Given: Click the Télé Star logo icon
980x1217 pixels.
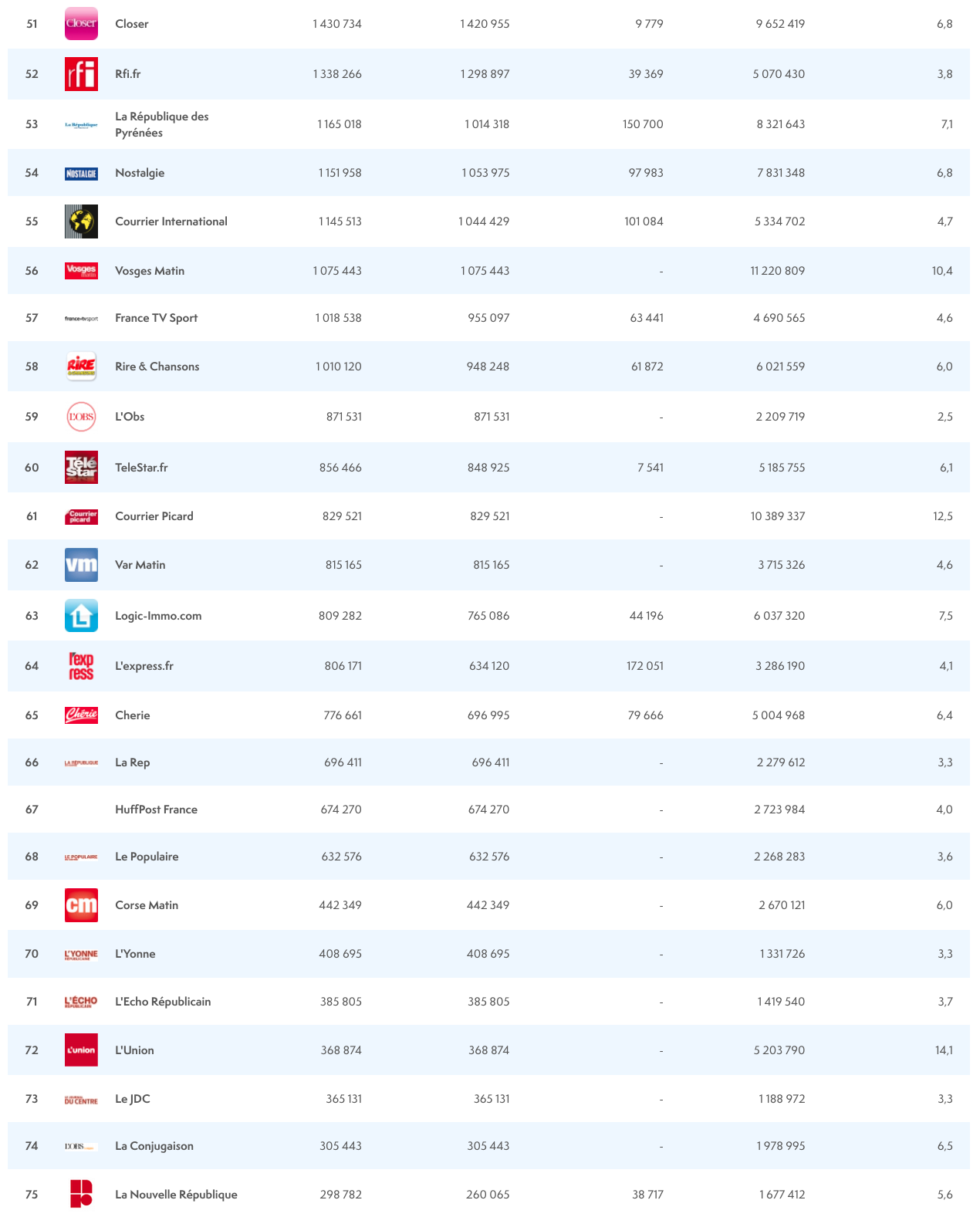Looking at the screenshot, I should point(81,468).
